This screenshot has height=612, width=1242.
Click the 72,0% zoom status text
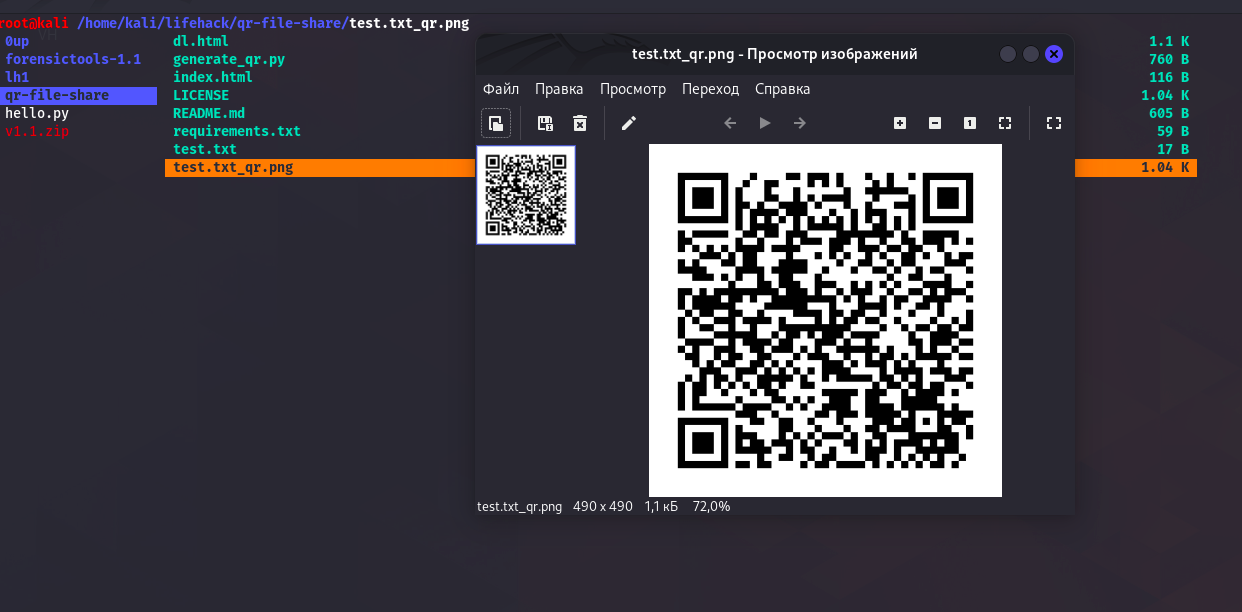point(712,506)
